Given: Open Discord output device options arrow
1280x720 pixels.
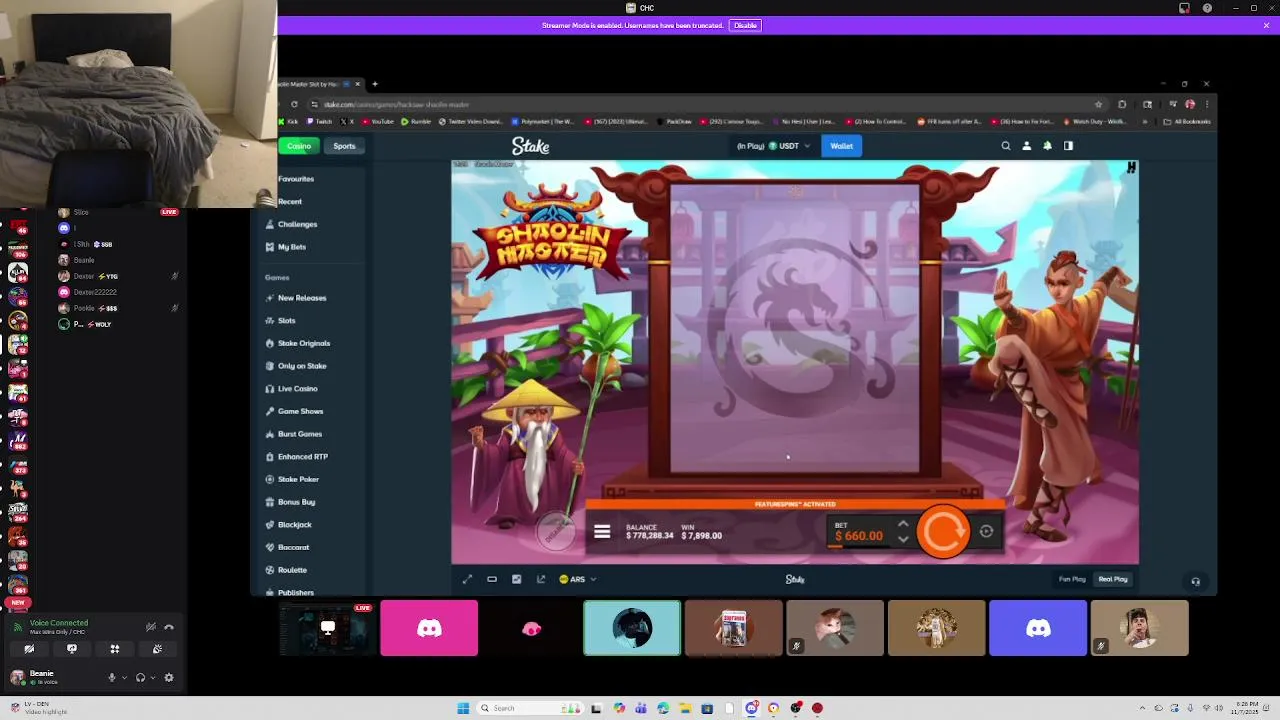Looking at the screenshot, I should click(x=152, y=677).
